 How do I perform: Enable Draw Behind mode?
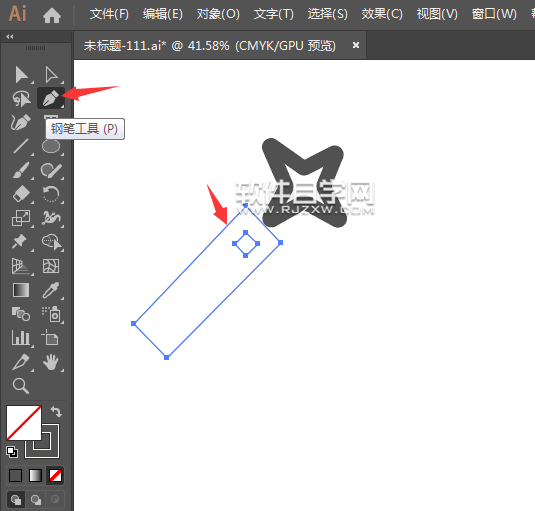click(x=35, y=500)
